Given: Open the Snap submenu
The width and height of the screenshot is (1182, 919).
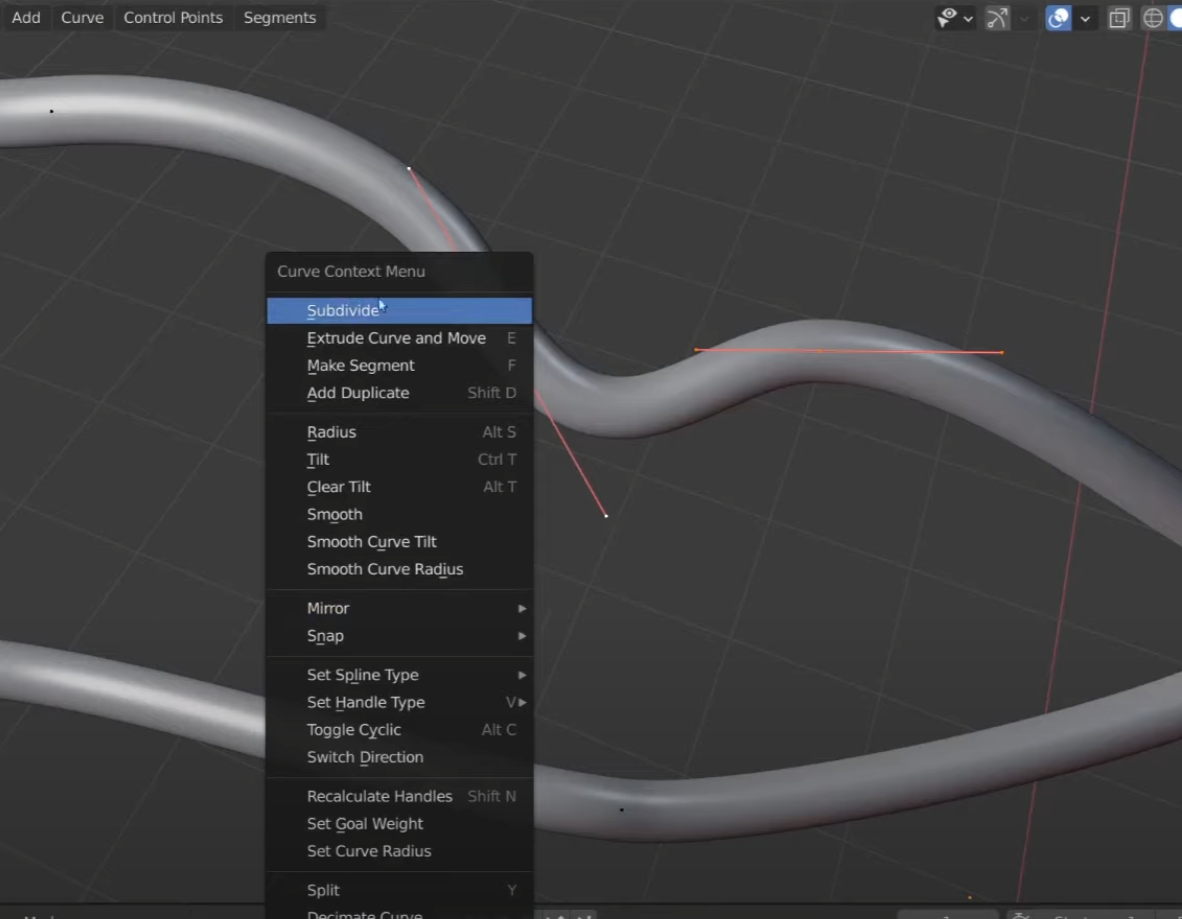Looking at the screenshot, I should pos(399,636).
